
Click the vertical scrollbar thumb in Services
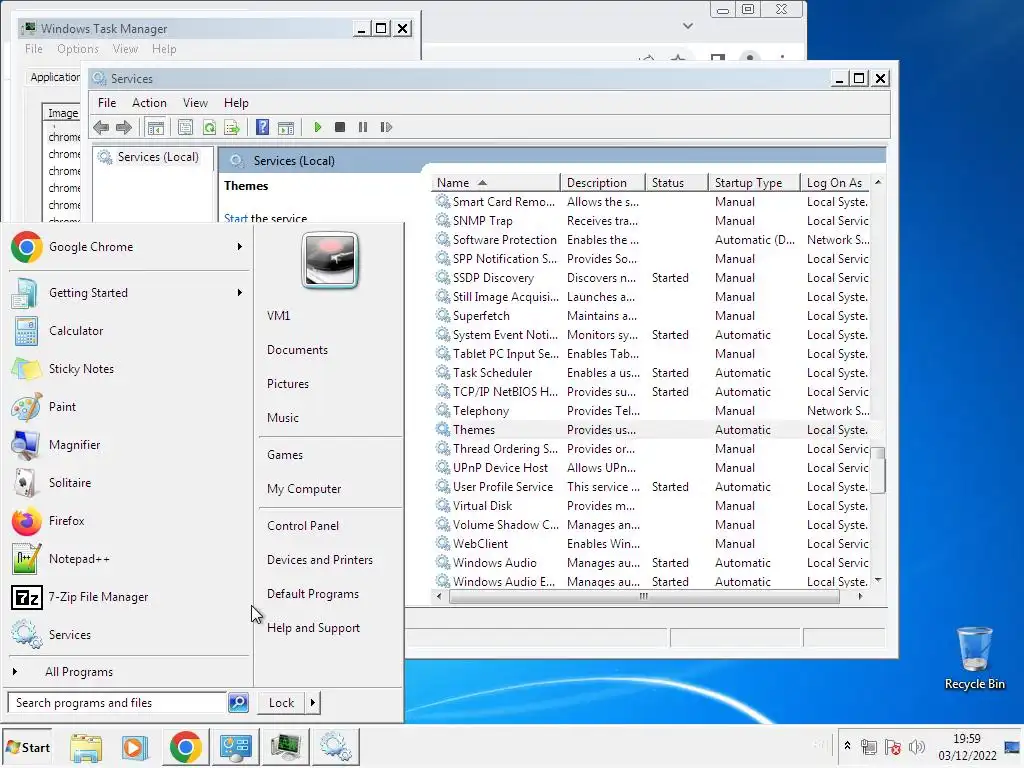coord(878,470)
